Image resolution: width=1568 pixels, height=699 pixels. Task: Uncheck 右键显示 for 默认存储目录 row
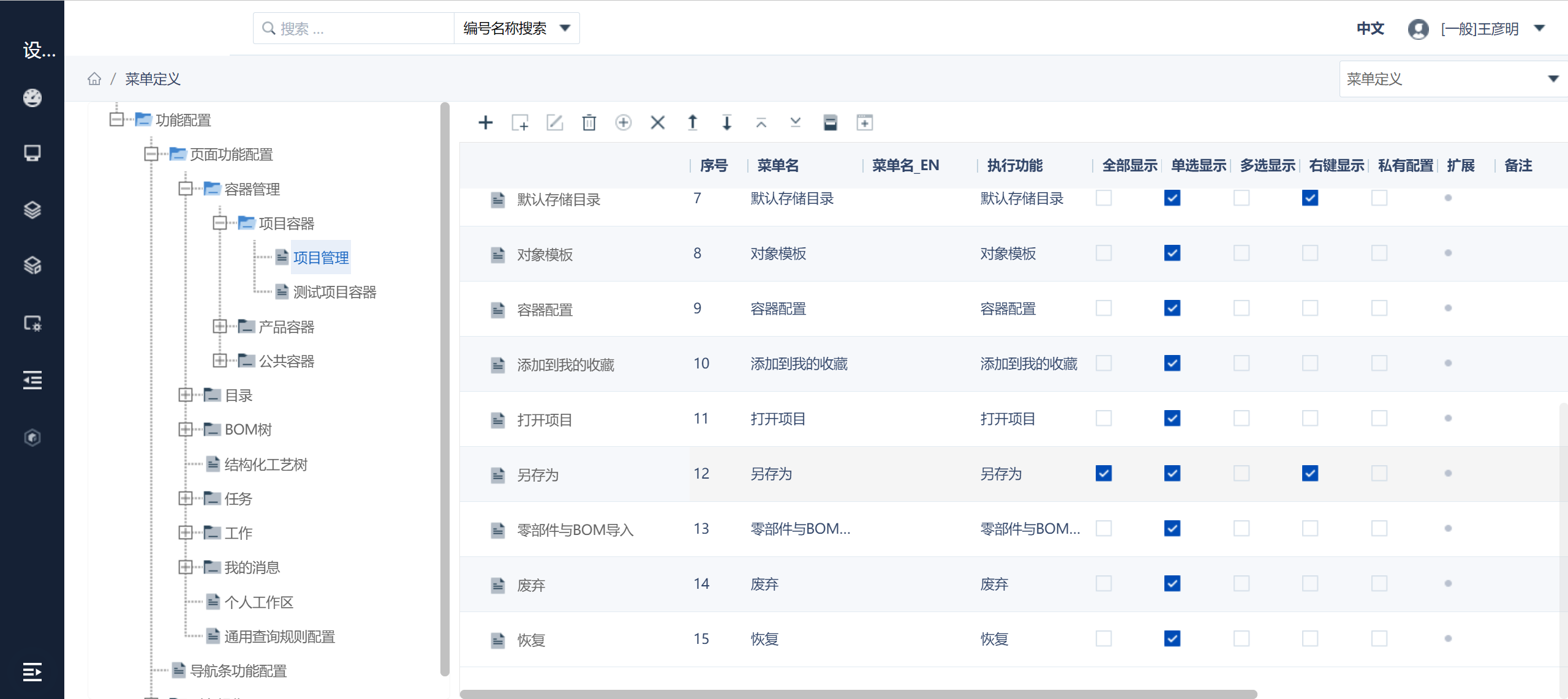click(1310, 198)
